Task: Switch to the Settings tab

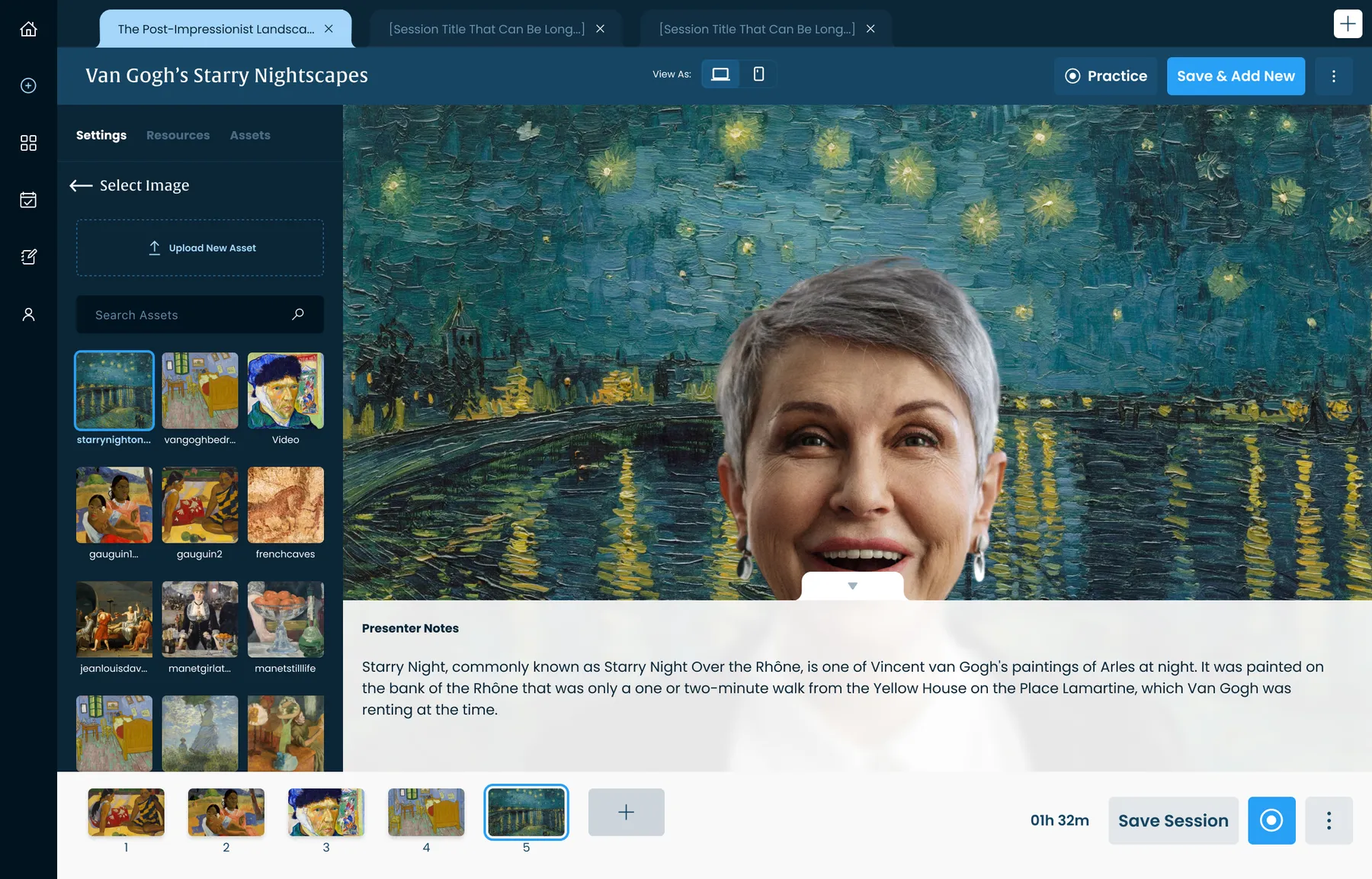Action: 101,135
